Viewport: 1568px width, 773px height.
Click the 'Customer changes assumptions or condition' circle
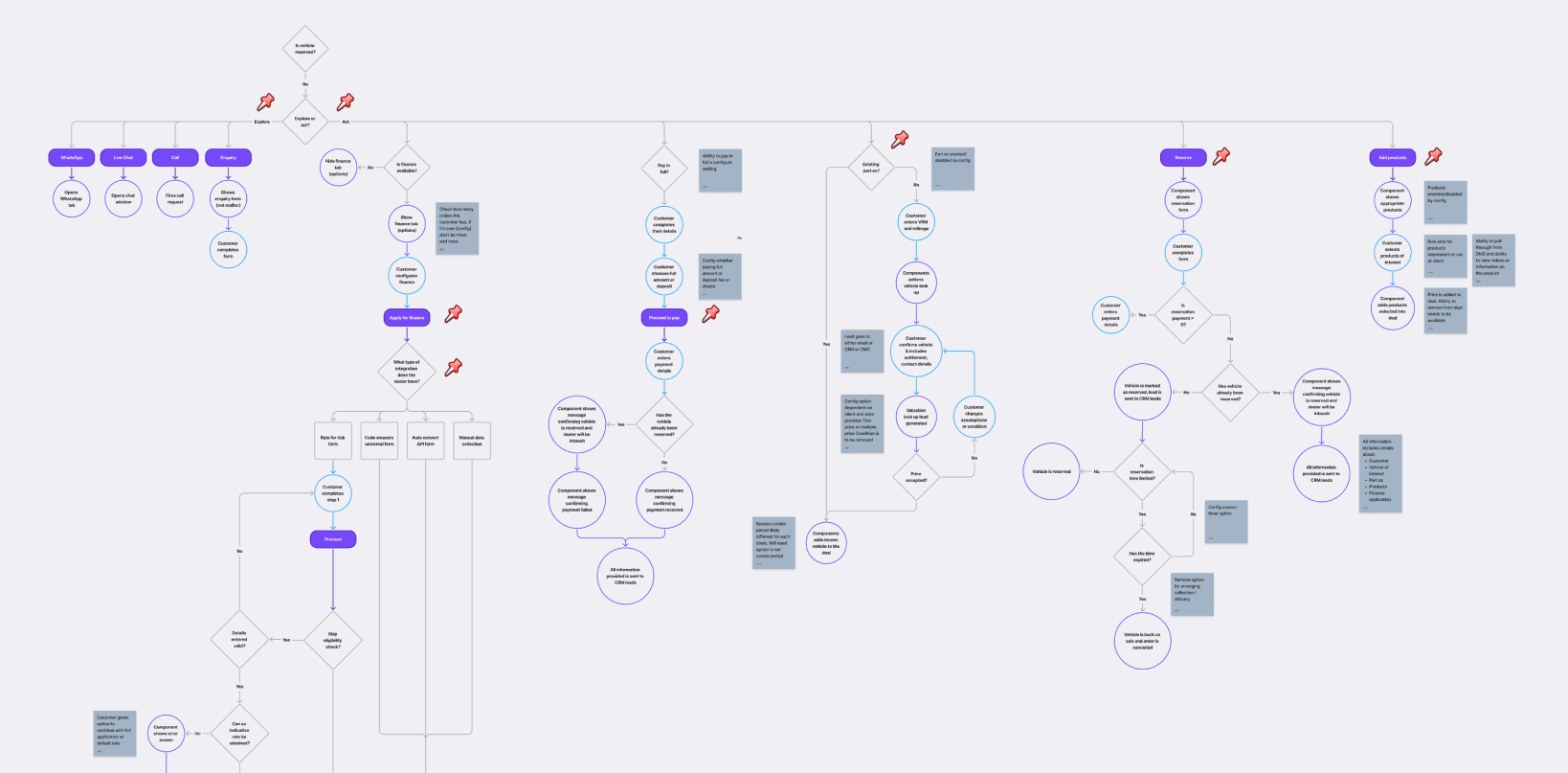coord(974,417)
